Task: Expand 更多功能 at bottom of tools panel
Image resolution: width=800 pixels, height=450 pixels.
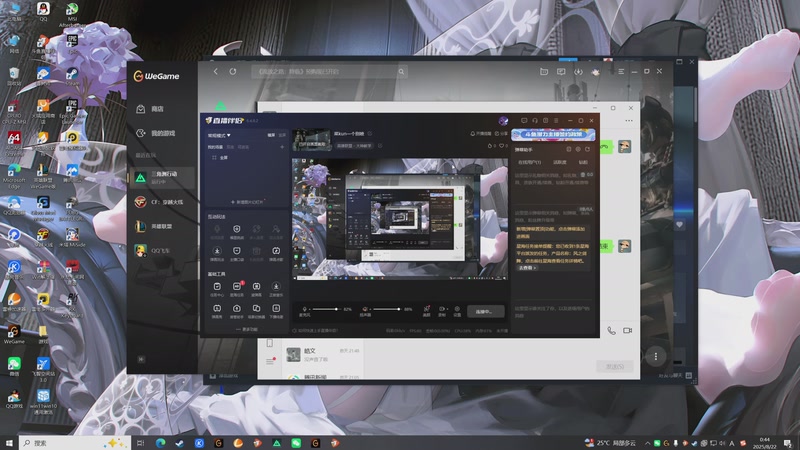Action: point(247,330)
